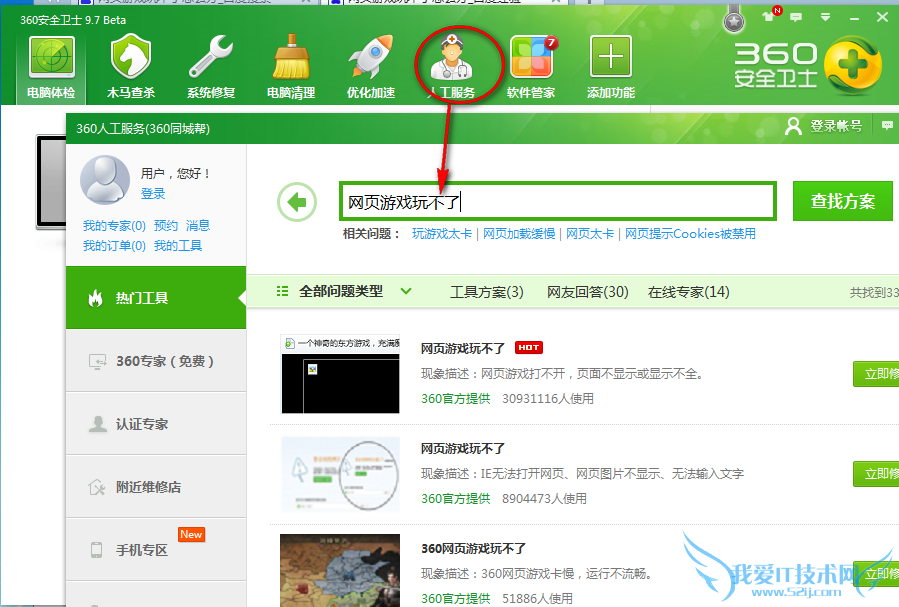
Task: Click 登录帐号 person icon
Action: coord(793,126)
